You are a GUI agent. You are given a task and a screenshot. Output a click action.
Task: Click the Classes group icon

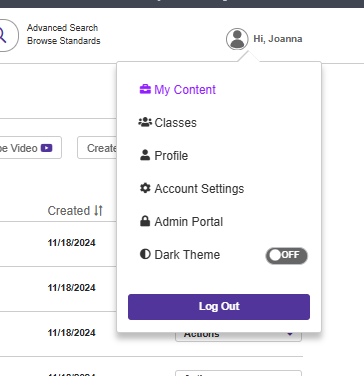(145, 122)
